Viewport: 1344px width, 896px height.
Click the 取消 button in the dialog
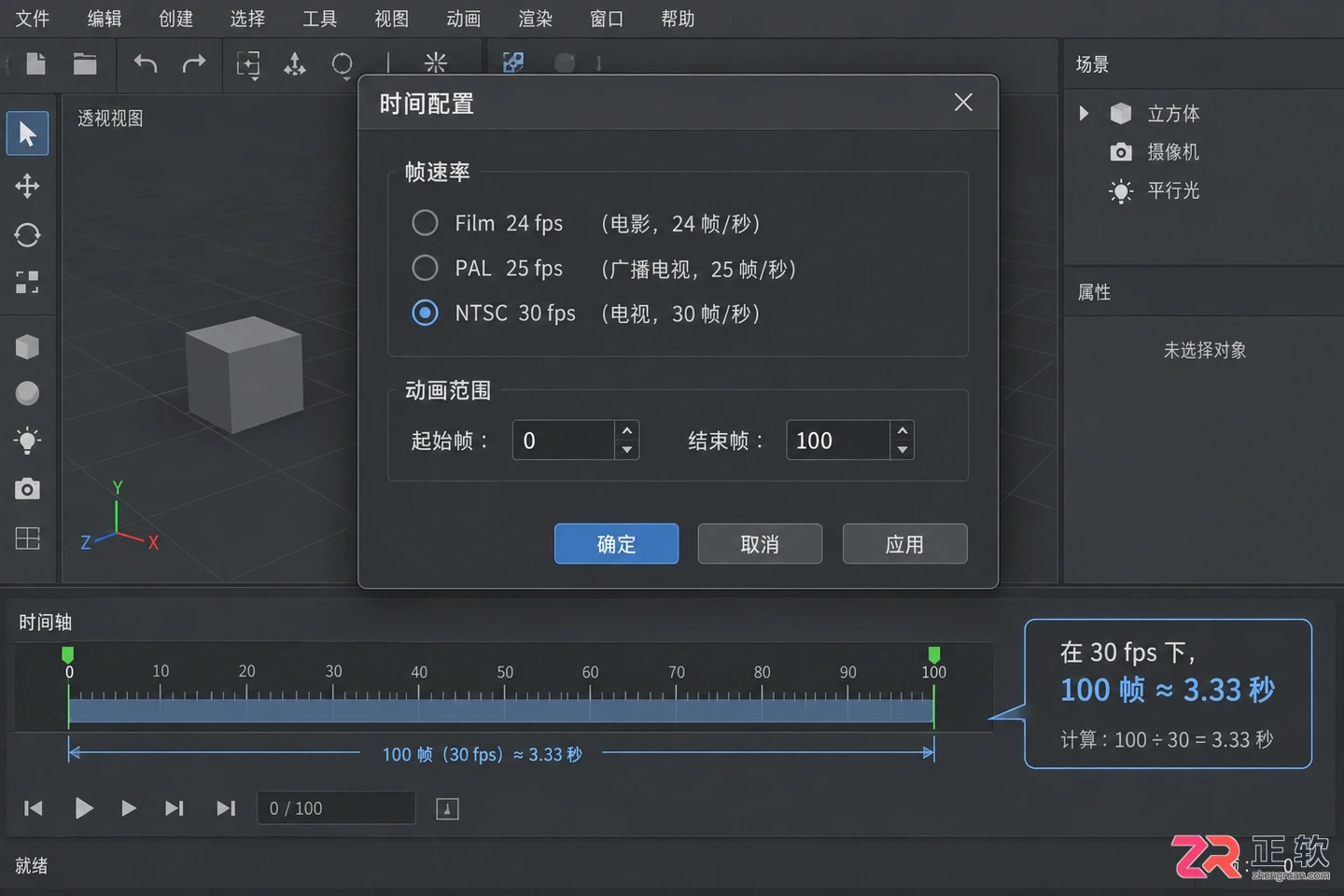tap(760, 543)
